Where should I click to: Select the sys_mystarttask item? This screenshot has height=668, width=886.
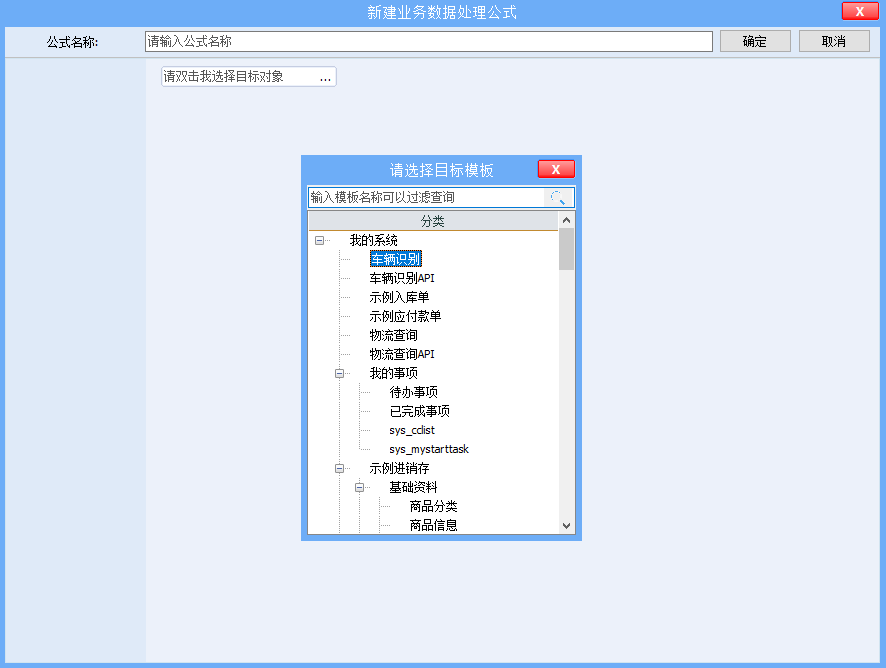coord(429,449)
